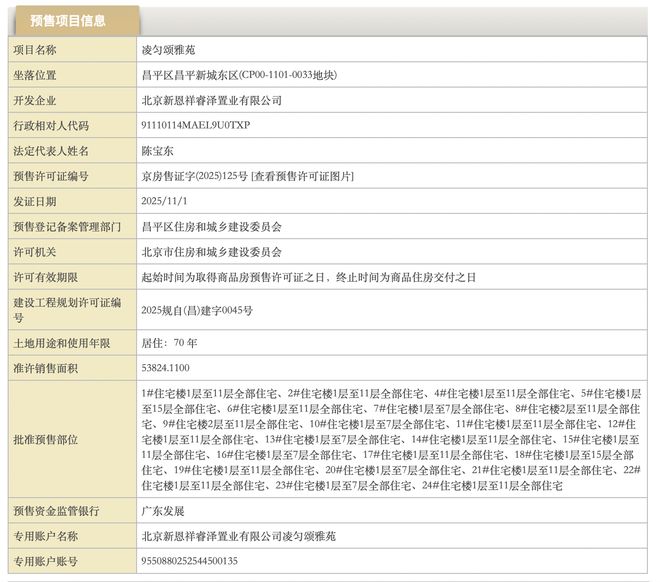The image size is (660, 582).
Task: Open the 查看预售许可证图片 link
Action: click(303, 176)
